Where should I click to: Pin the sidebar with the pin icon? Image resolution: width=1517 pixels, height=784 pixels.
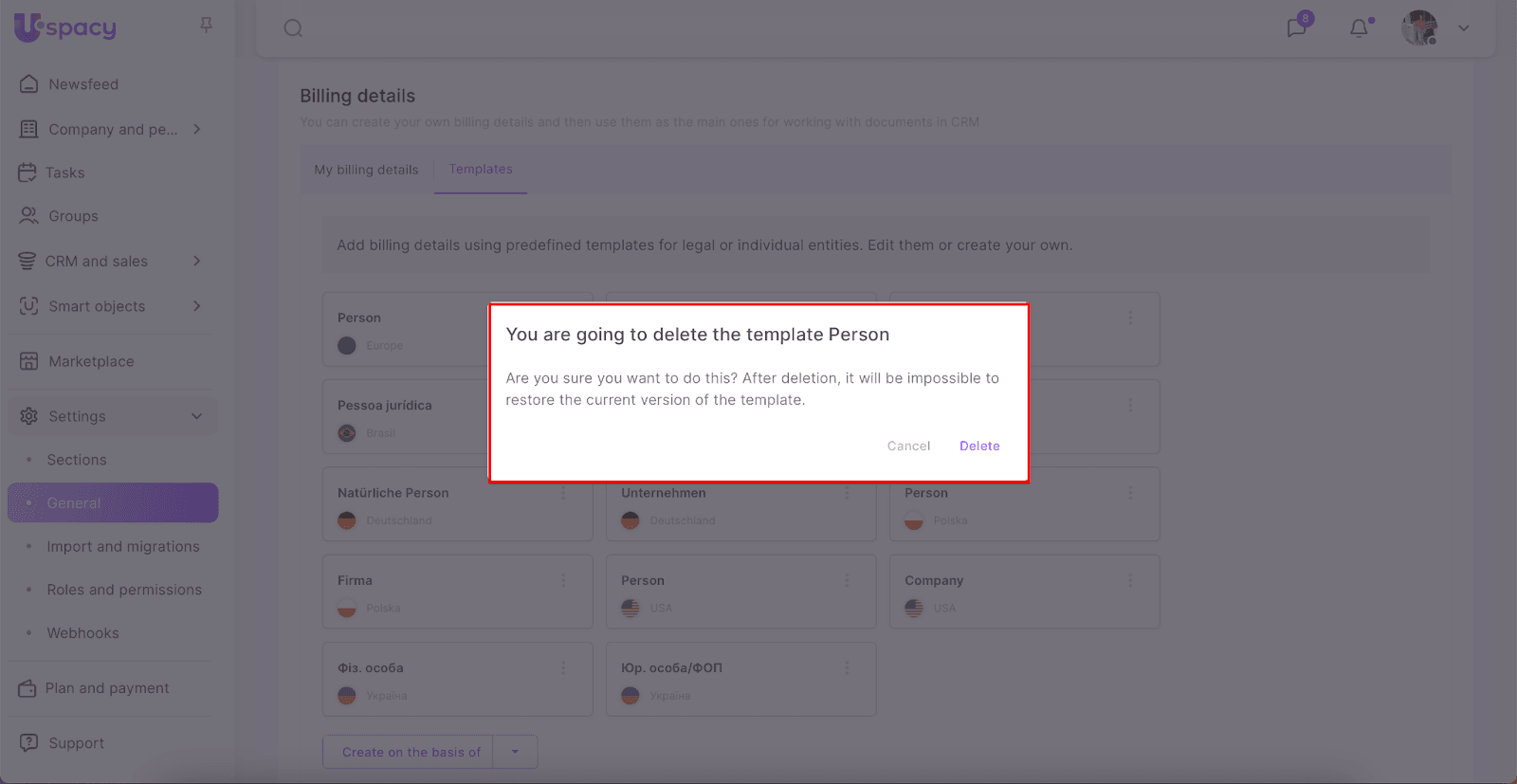[206, 25]
